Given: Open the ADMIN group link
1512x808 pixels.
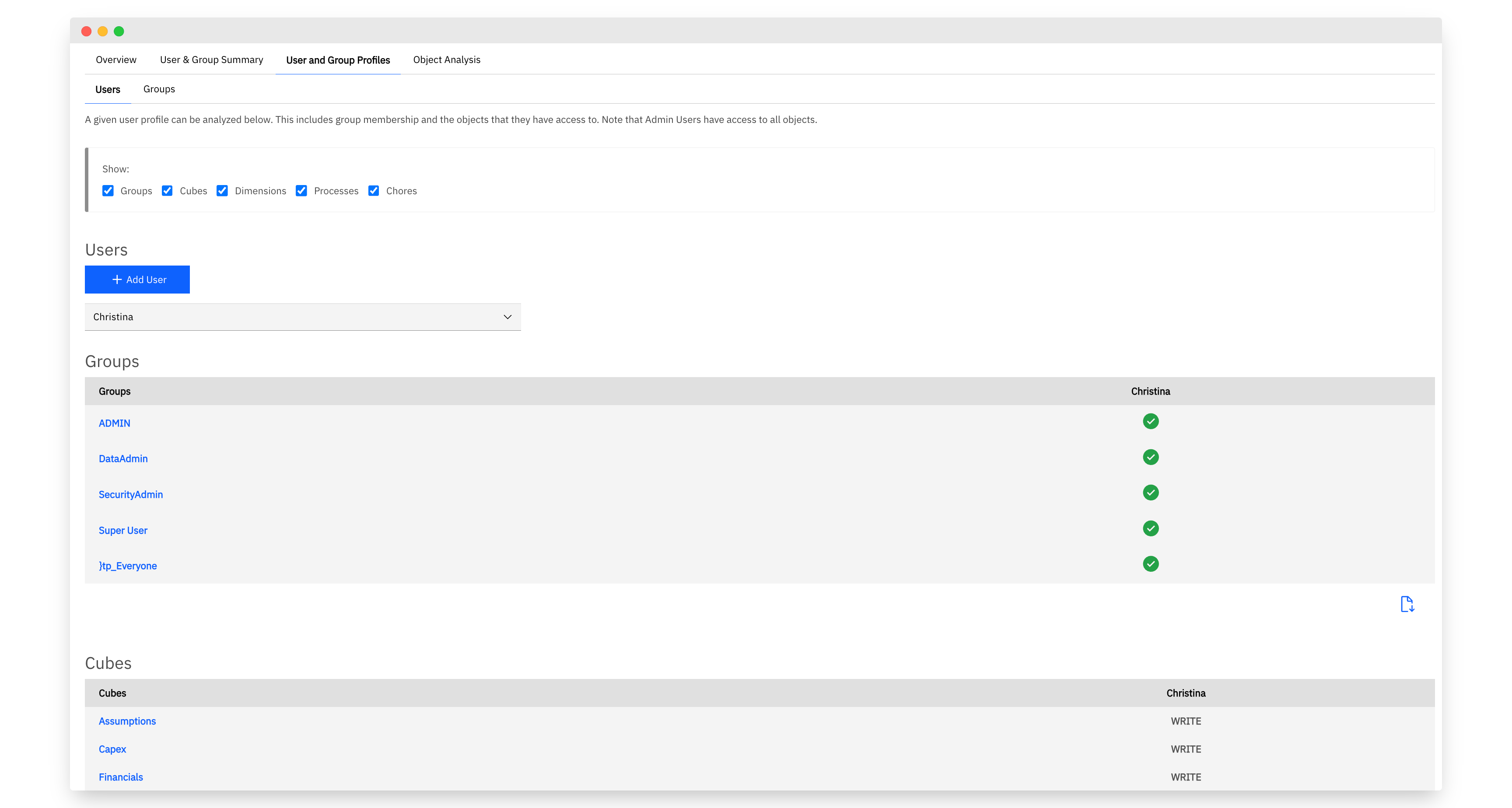Looking at the screenshot, I should pos(115,423).
